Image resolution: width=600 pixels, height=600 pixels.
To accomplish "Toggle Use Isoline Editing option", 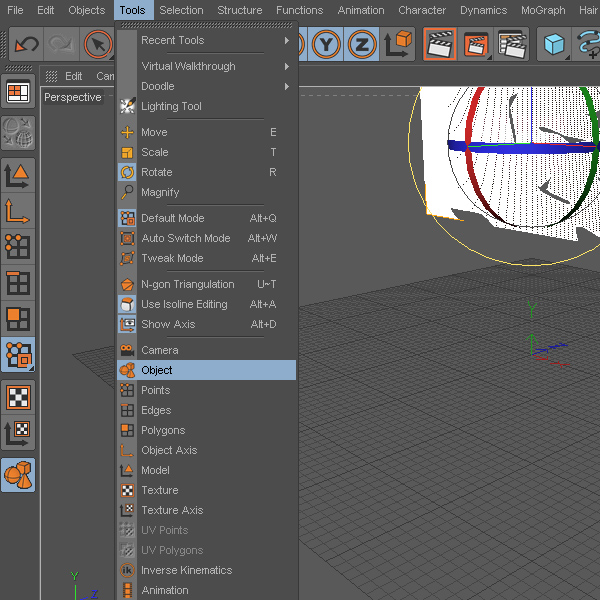I will (207, 304).
